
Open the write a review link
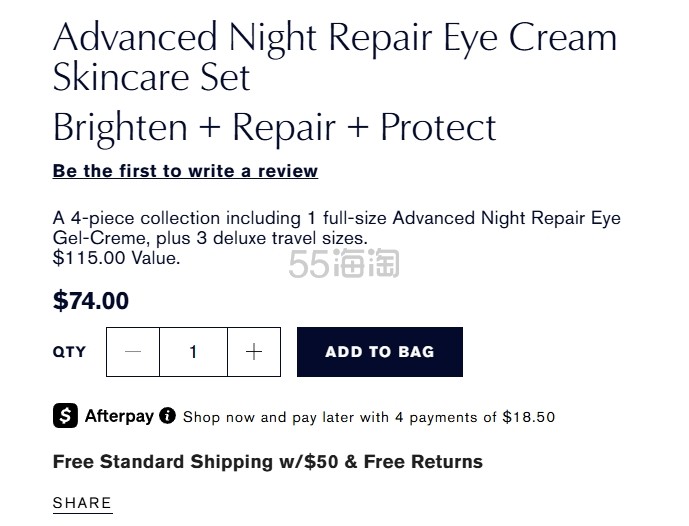click(185, 171)
